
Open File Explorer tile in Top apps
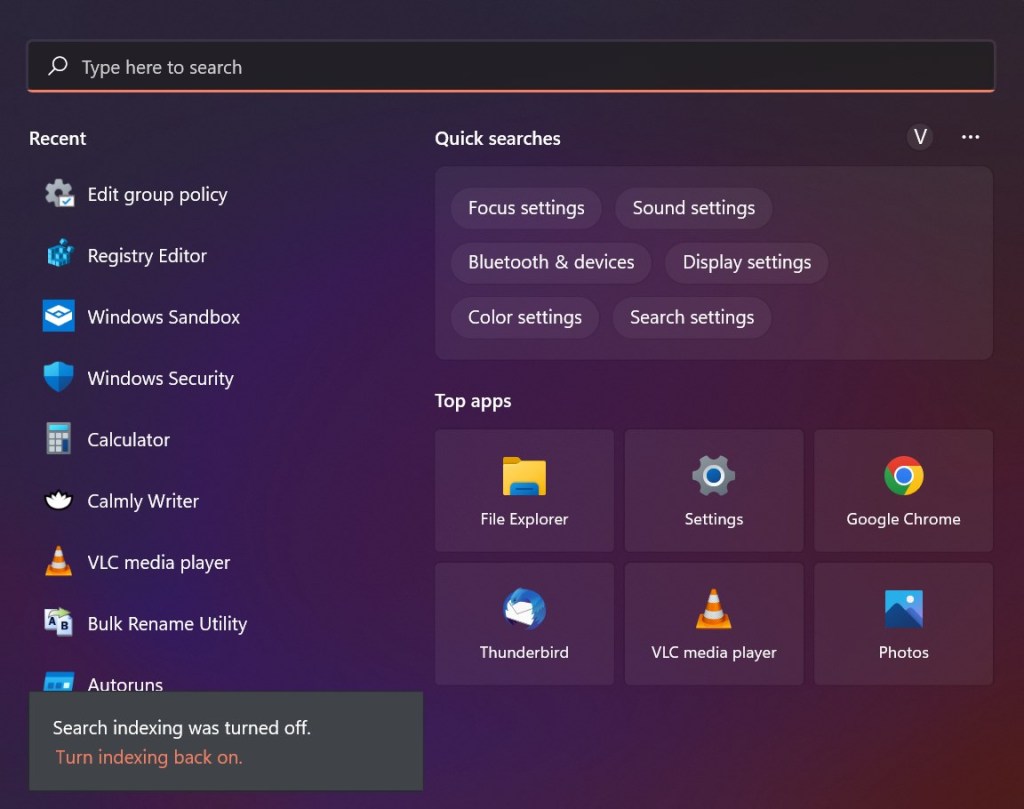tap(524, 491)
